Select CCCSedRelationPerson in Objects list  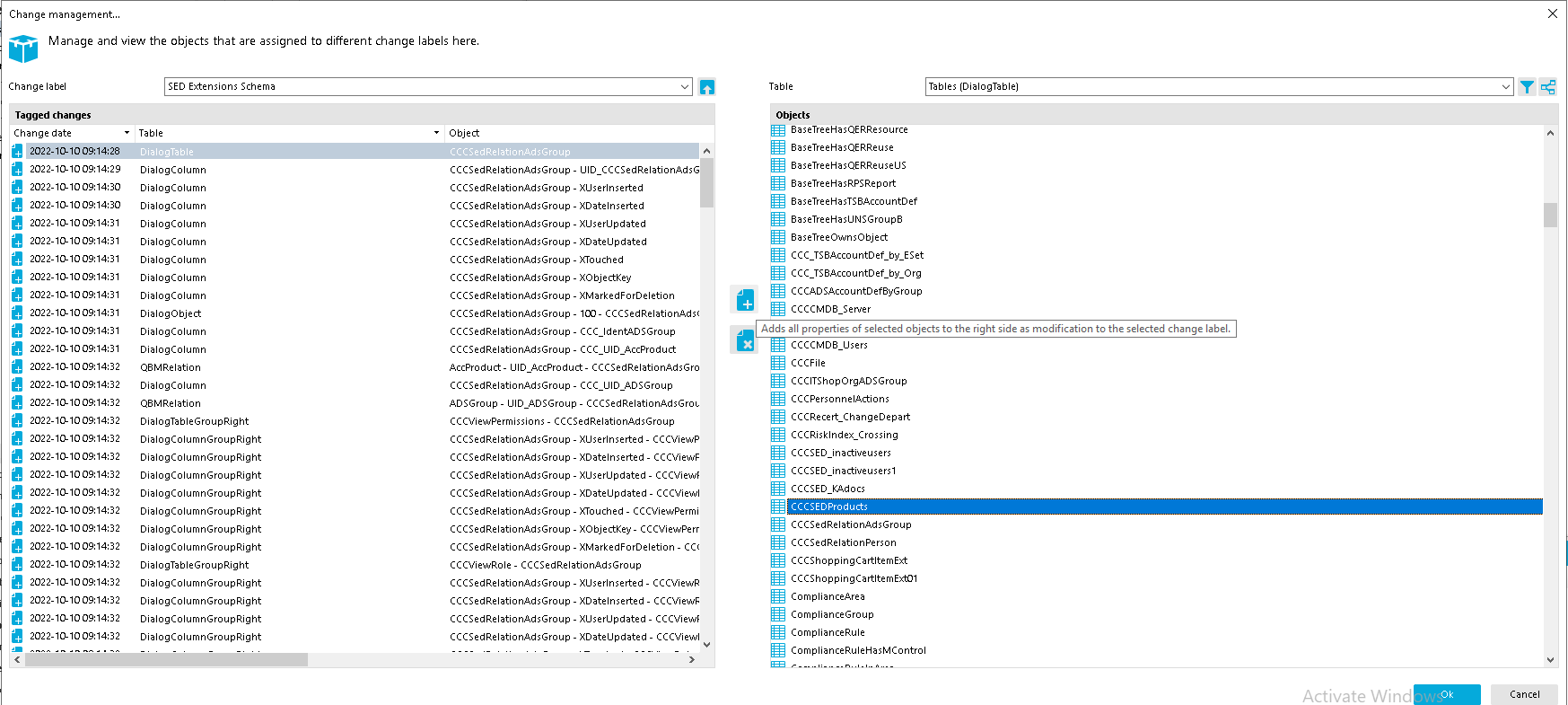(843, 542)
